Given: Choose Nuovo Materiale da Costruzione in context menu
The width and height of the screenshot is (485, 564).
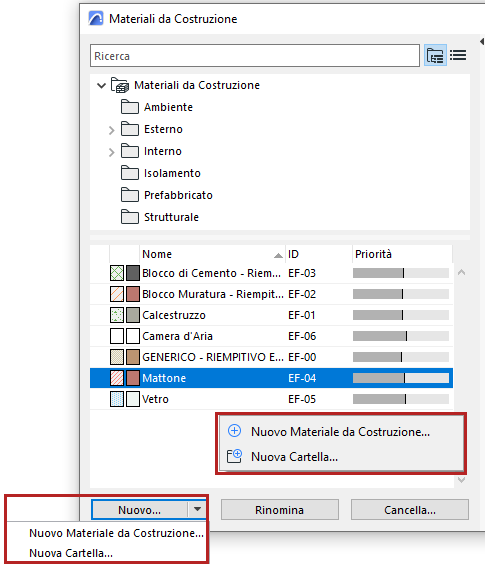Looking at the screenshot, I should 340,432.
